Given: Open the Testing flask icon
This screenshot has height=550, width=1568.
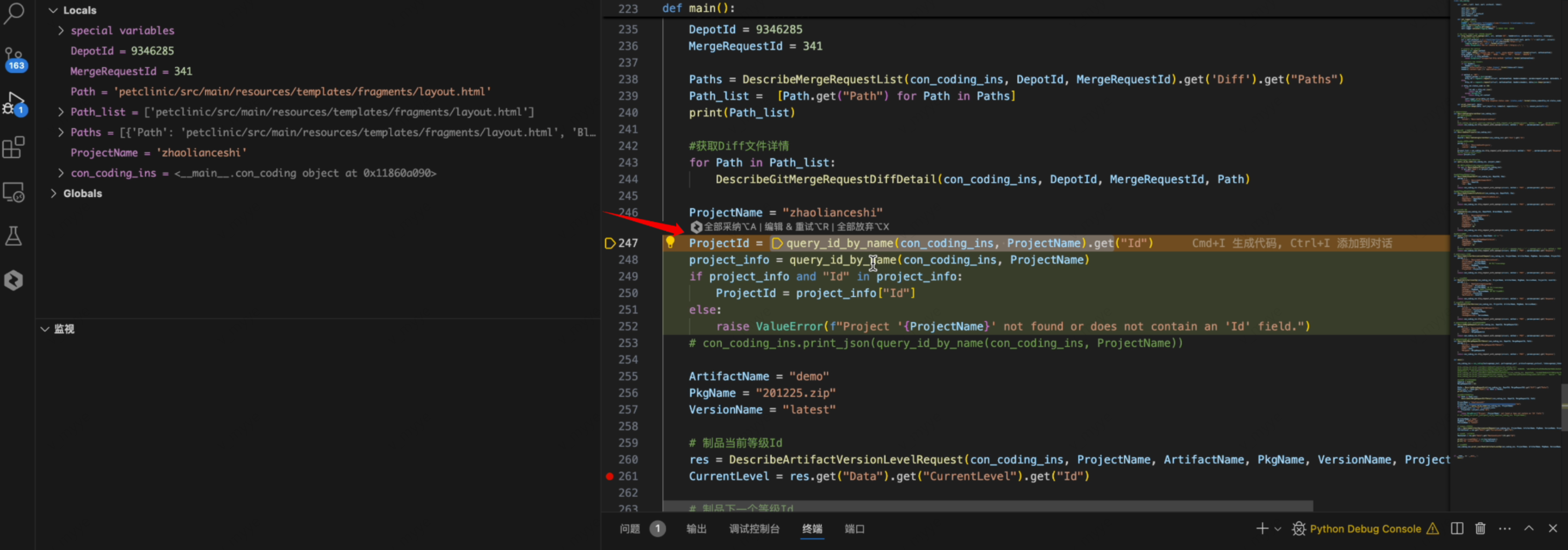Looking at the screenshot, I should (x=13, y=236).
